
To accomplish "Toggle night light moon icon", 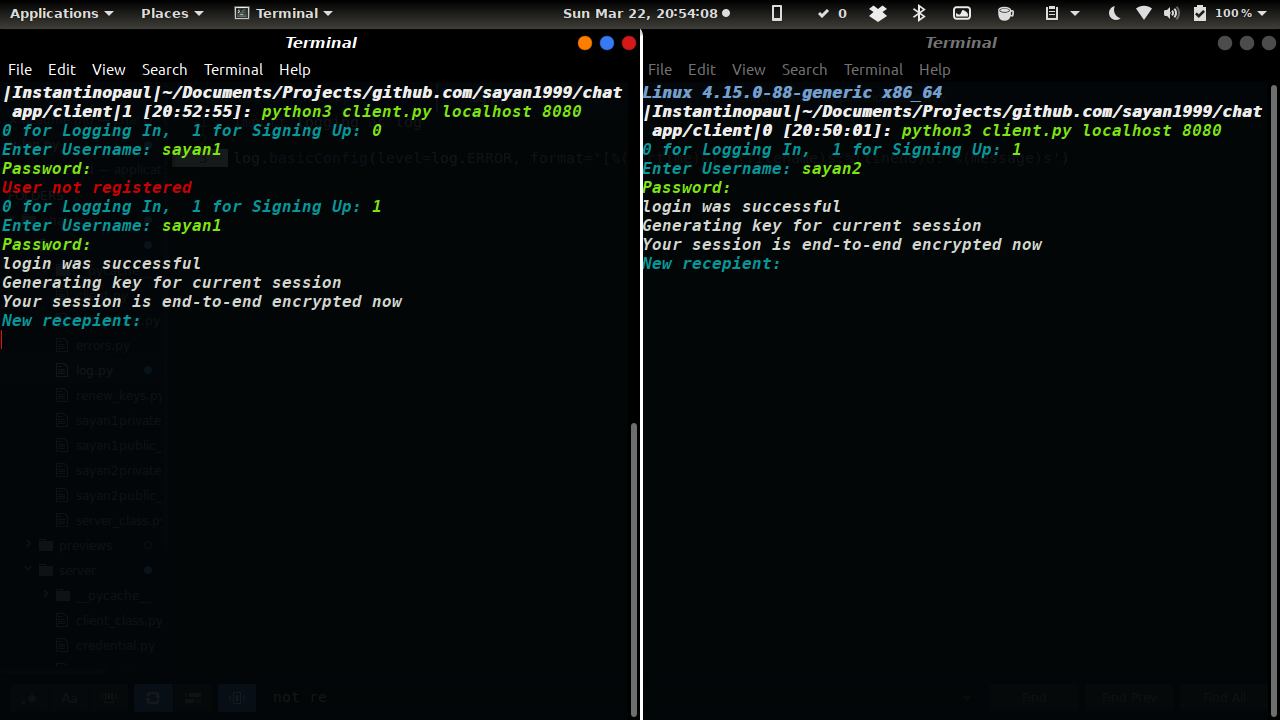I will coord(1115,13).
